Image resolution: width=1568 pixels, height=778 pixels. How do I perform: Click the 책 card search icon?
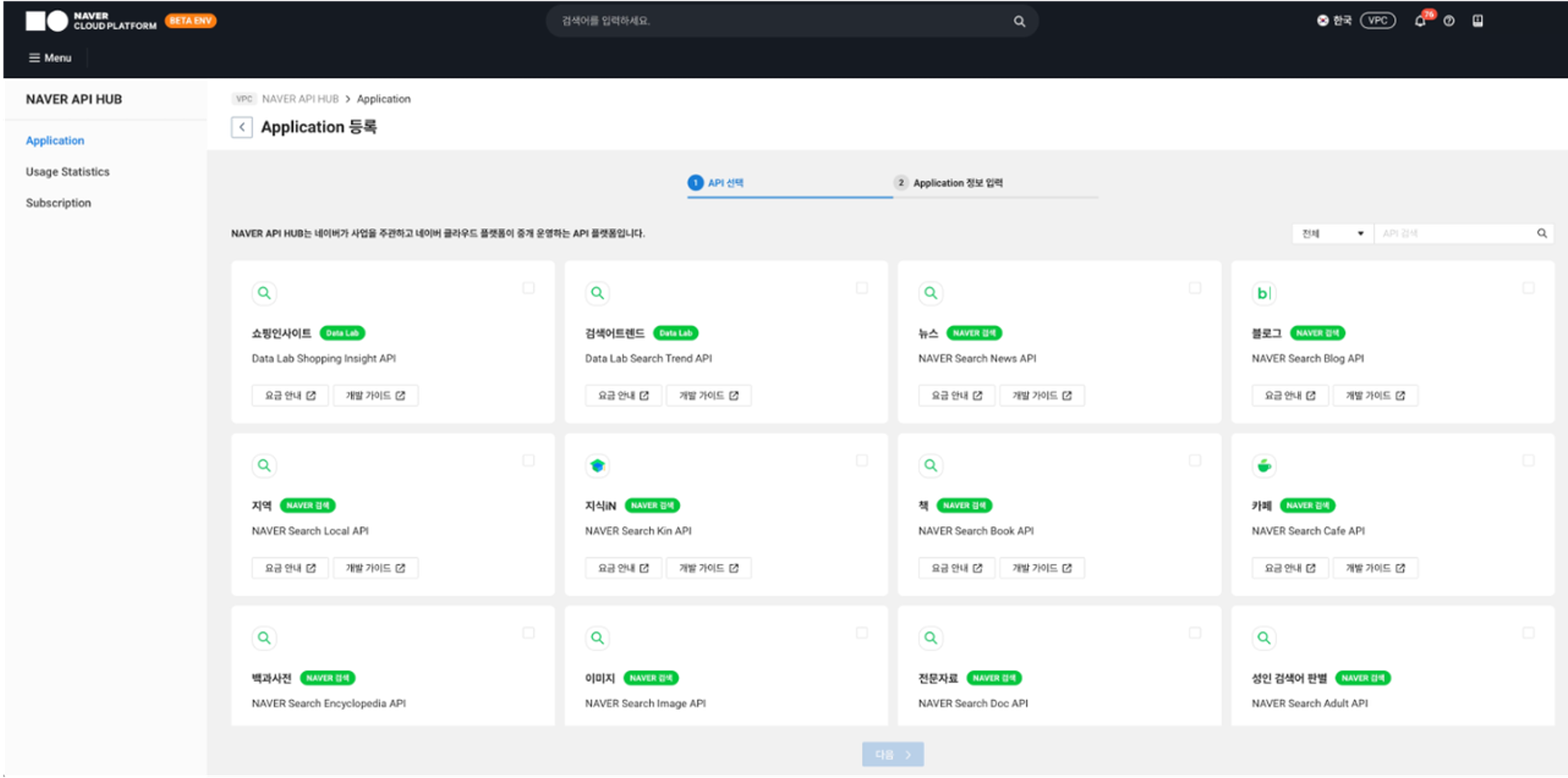[931, 465]
